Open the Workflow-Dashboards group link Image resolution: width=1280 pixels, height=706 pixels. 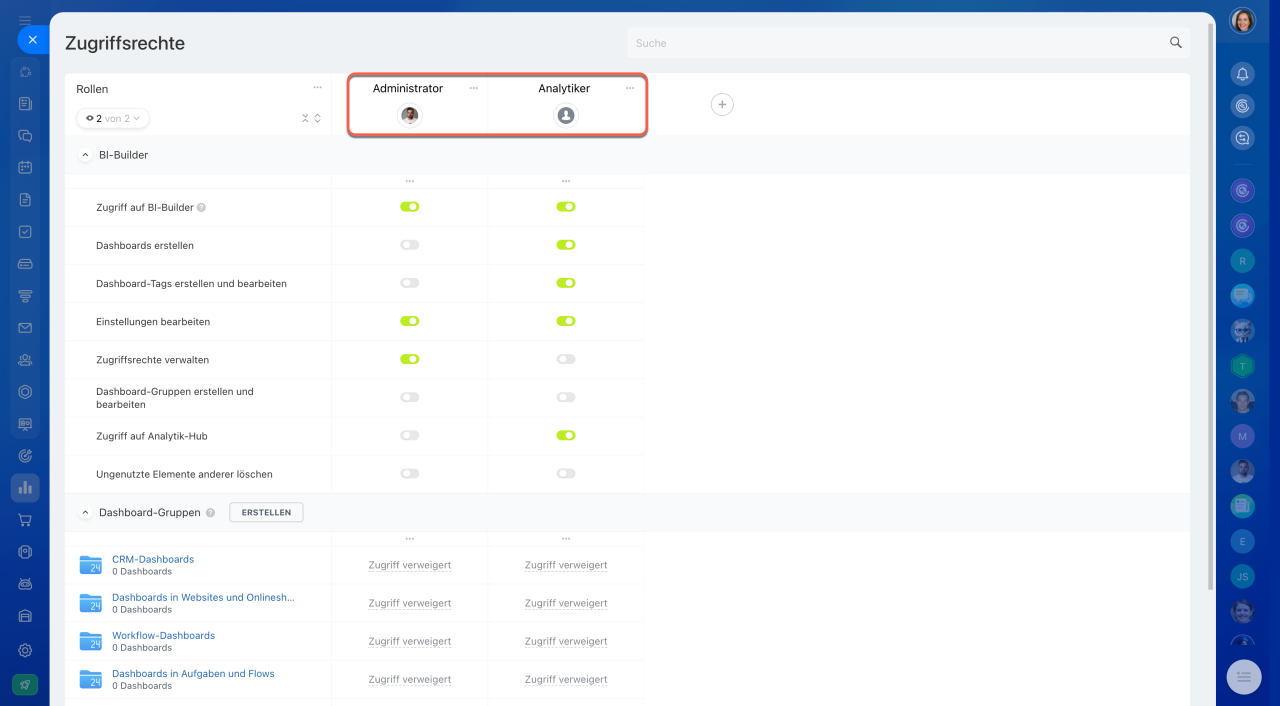click(x=163, y=635)
